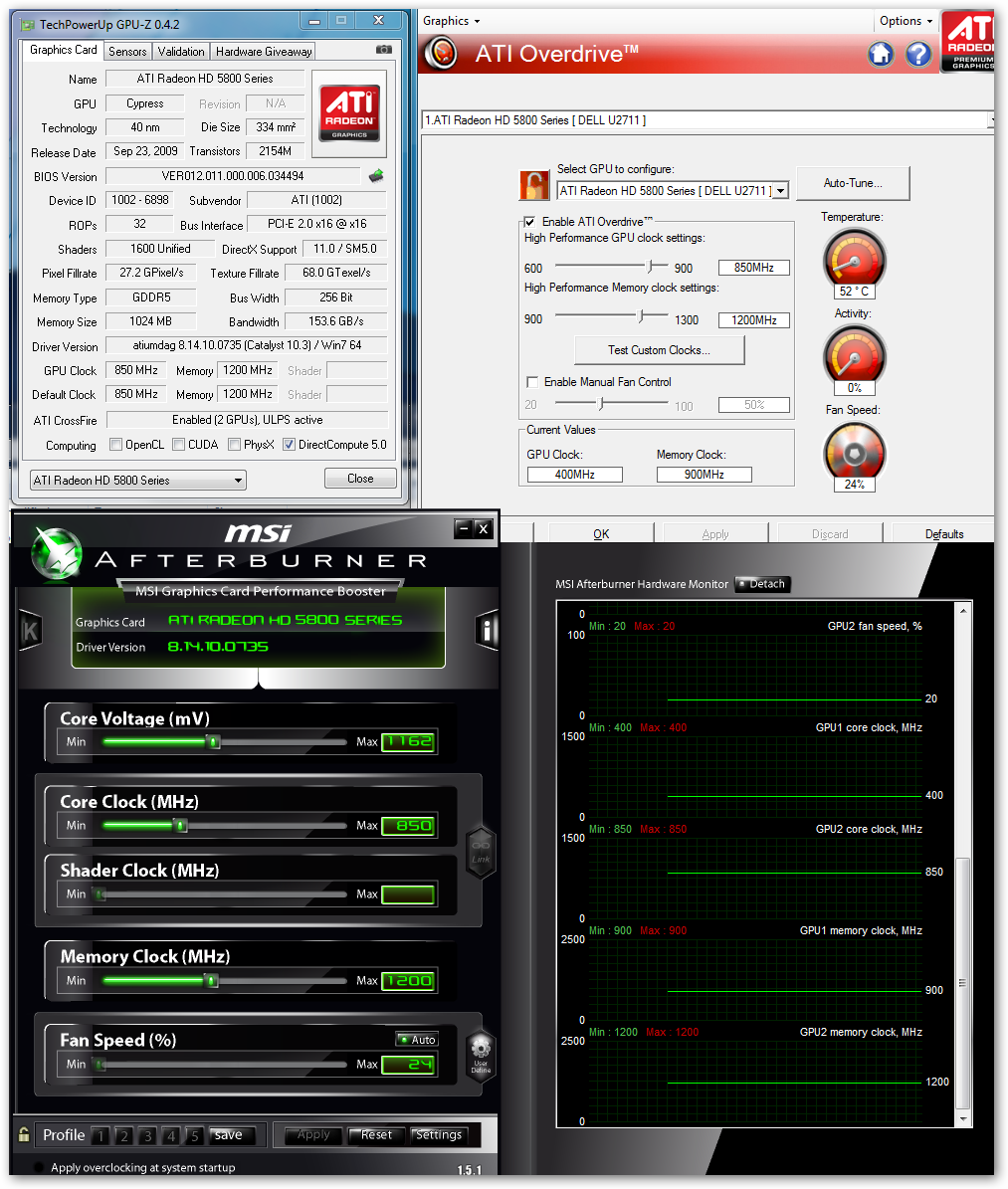Click the Afterburner profile lock icon
1008x1189 pixels.
[x=24, y=1134]
